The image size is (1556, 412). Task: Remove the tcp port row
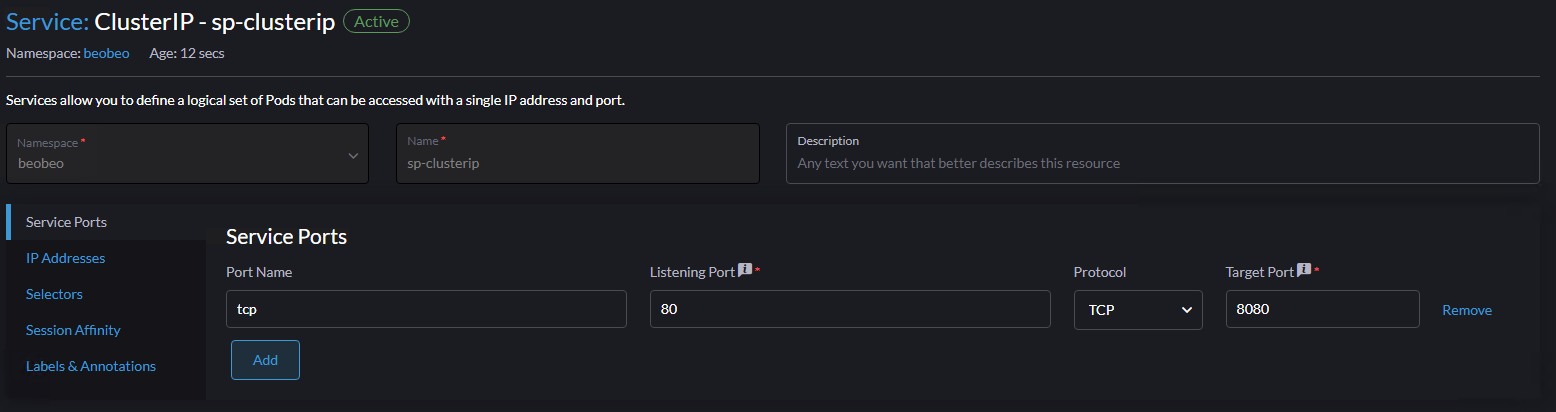tap(1466, 310)
